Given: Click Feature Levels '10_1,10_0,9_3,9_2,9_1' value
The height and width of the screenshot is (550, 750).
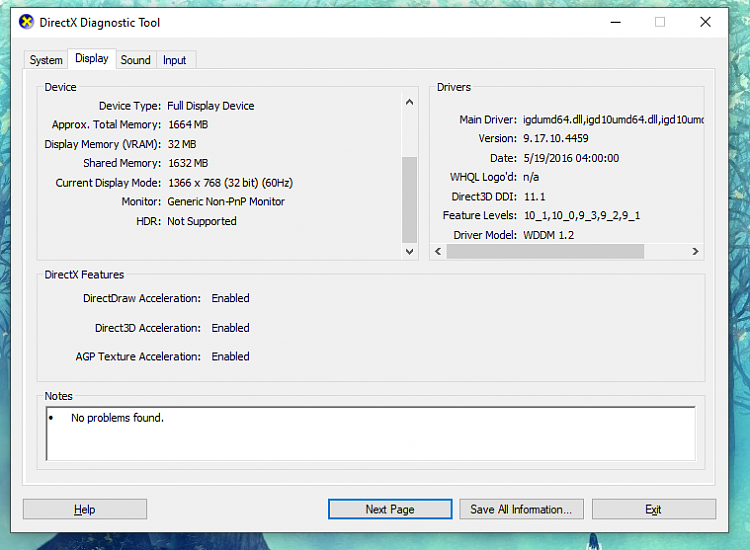Looking at the screenshot, I should coord(582,215).
